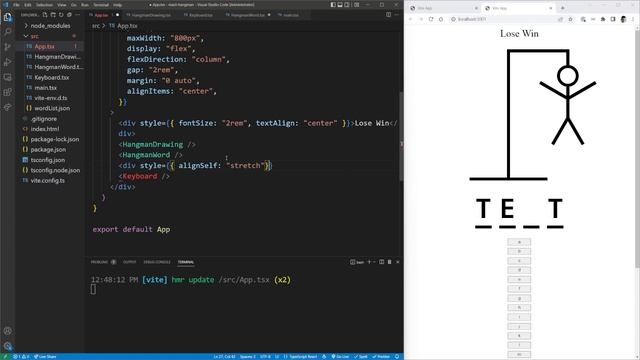Open Remote Explorer in activity bar

pyautogui.click(x=7, y=77)
